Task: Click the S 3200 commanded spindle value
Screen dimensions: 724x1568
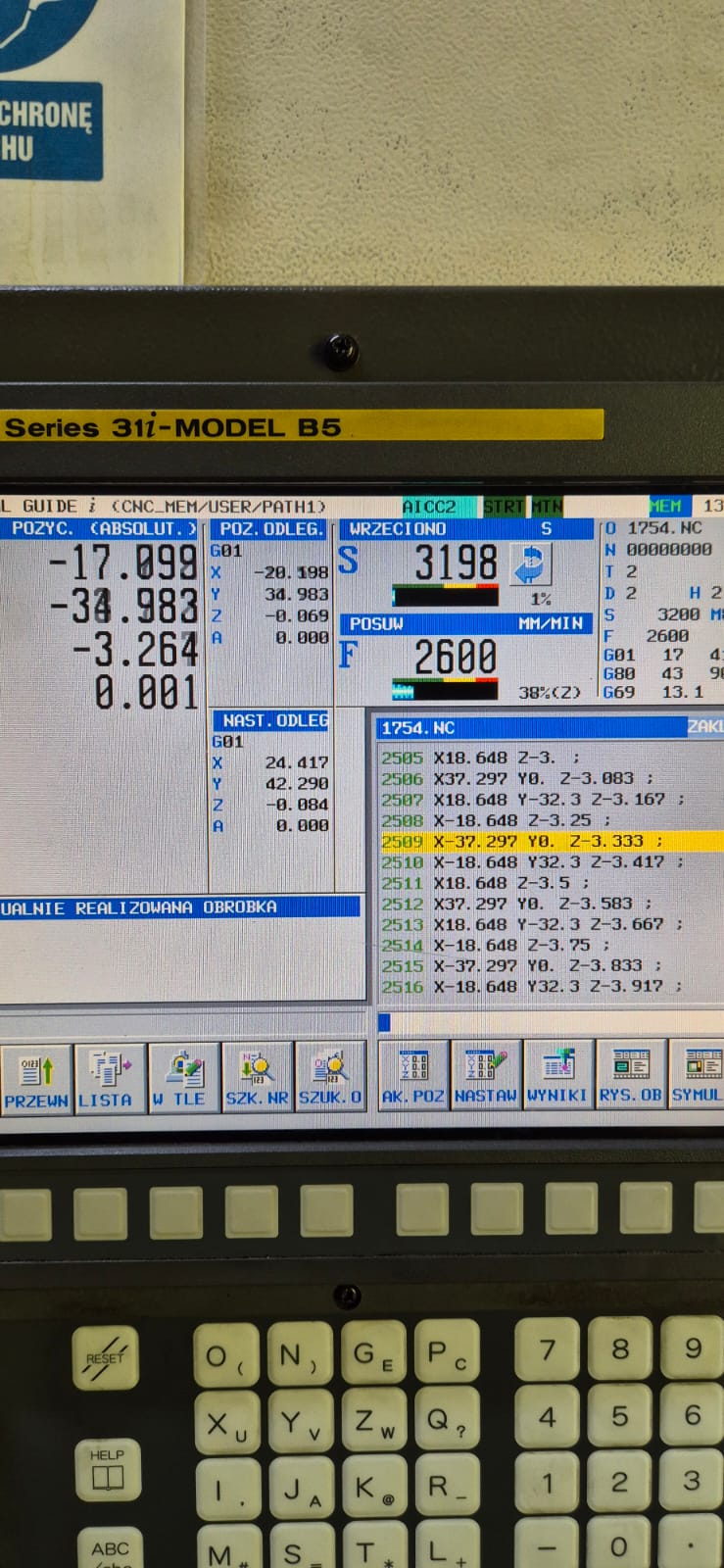Action: pyautogui.click(x=652, y=614)
